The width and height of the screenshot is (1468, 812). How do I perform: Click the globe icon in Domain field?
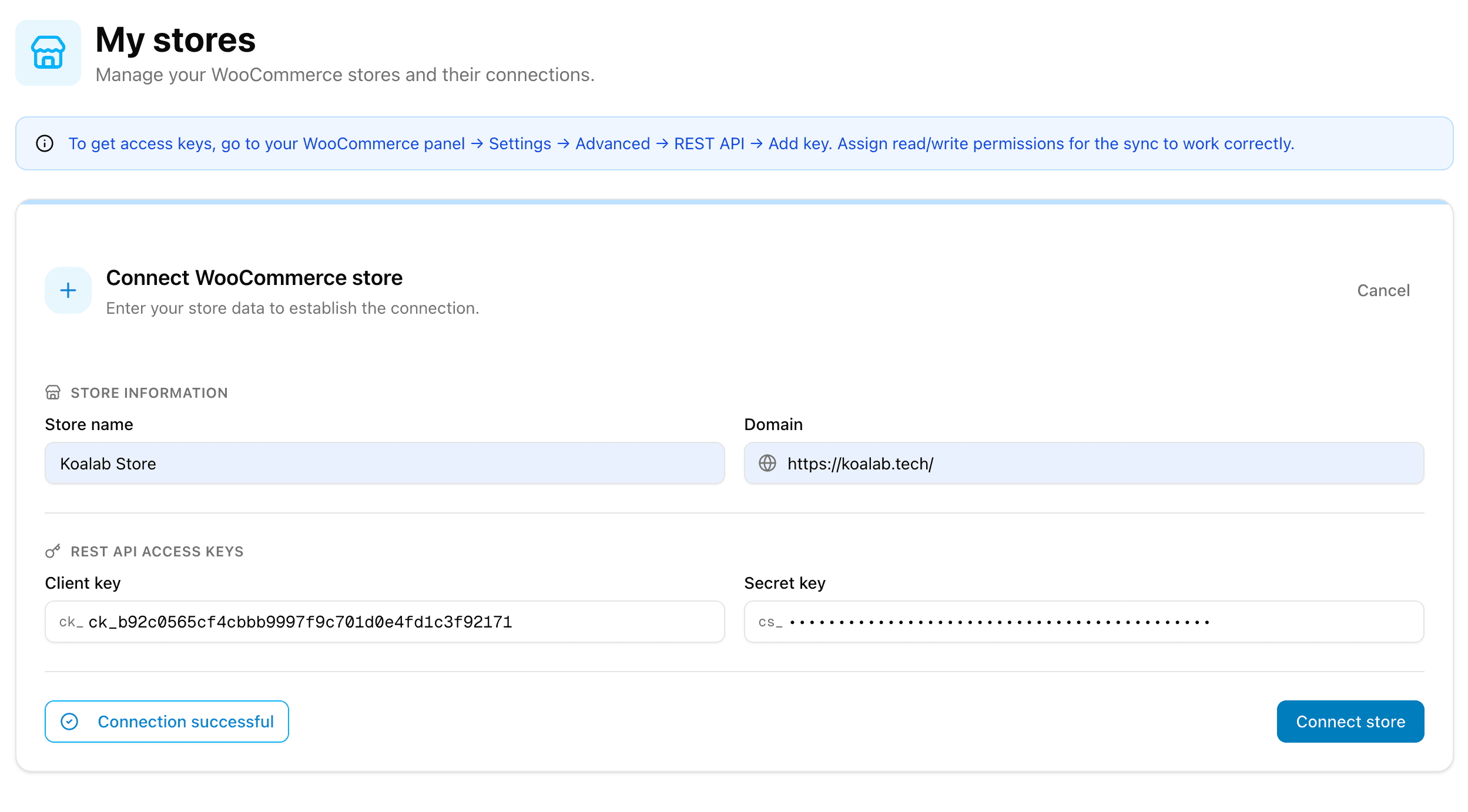click(x=767, y=464)
